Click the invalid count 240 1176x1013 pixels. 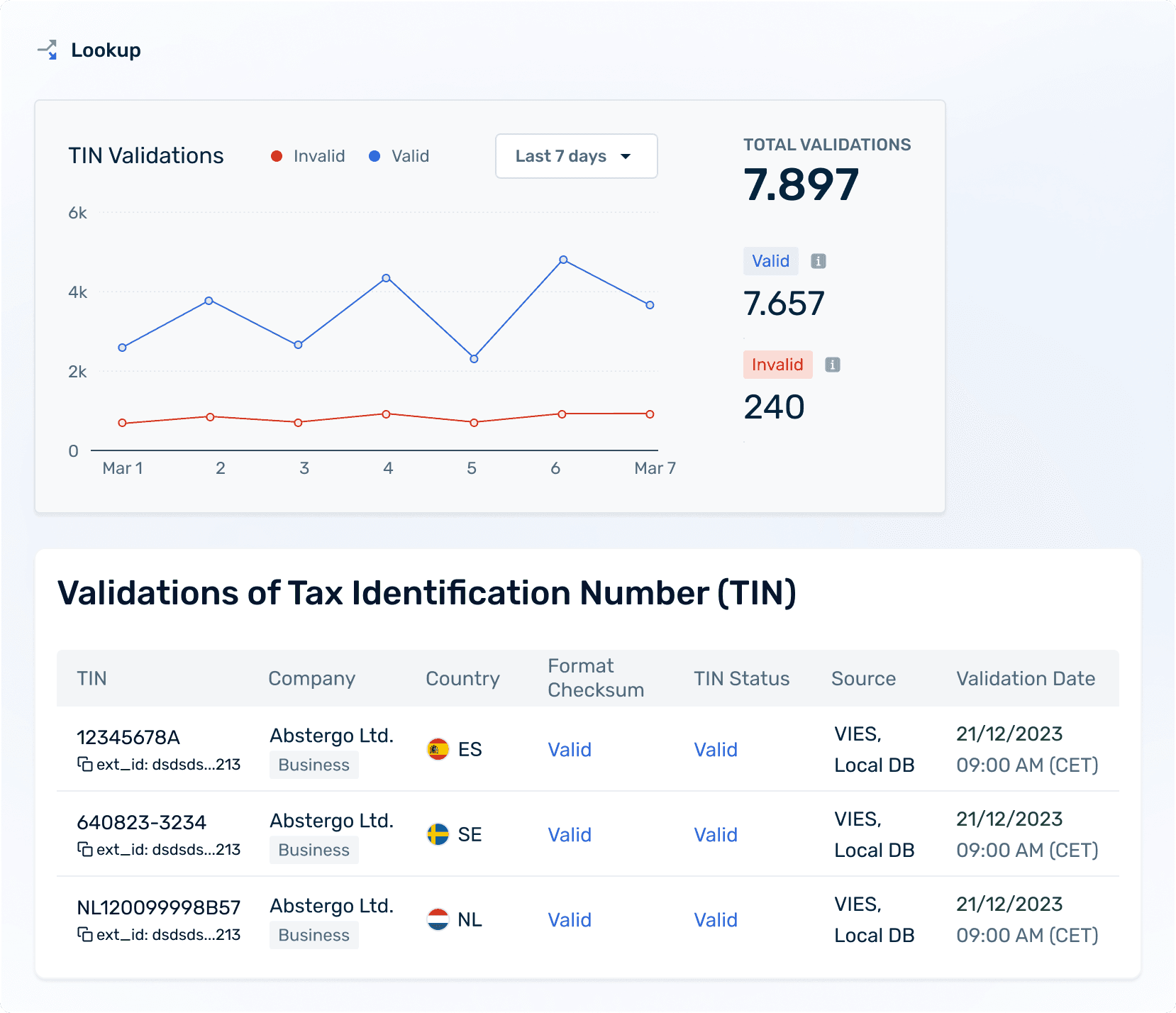774,407
